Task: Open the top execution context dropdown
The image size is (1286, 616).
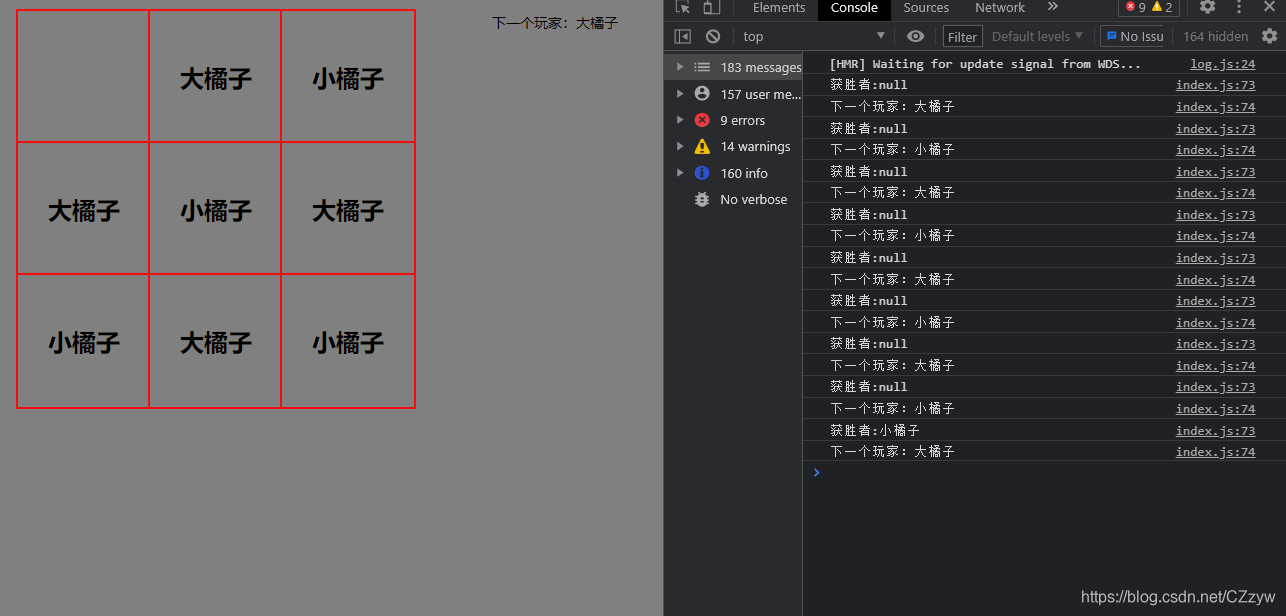Action: tap(812, 35)
